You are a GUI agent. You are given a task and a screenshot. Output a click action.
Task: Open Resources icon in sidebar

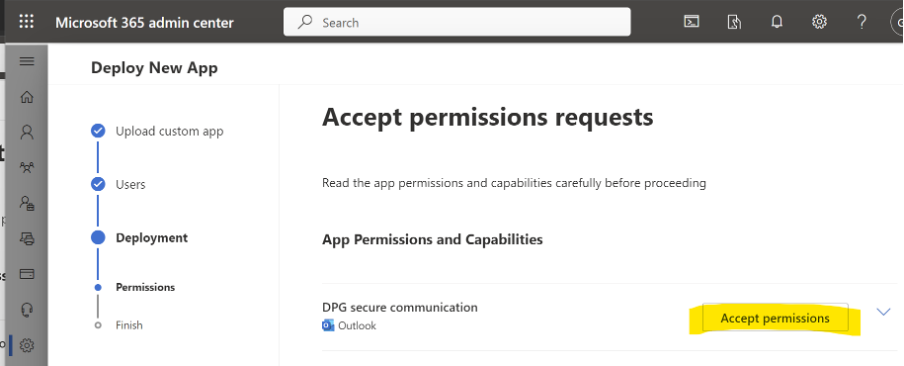(x=27, y=238)
